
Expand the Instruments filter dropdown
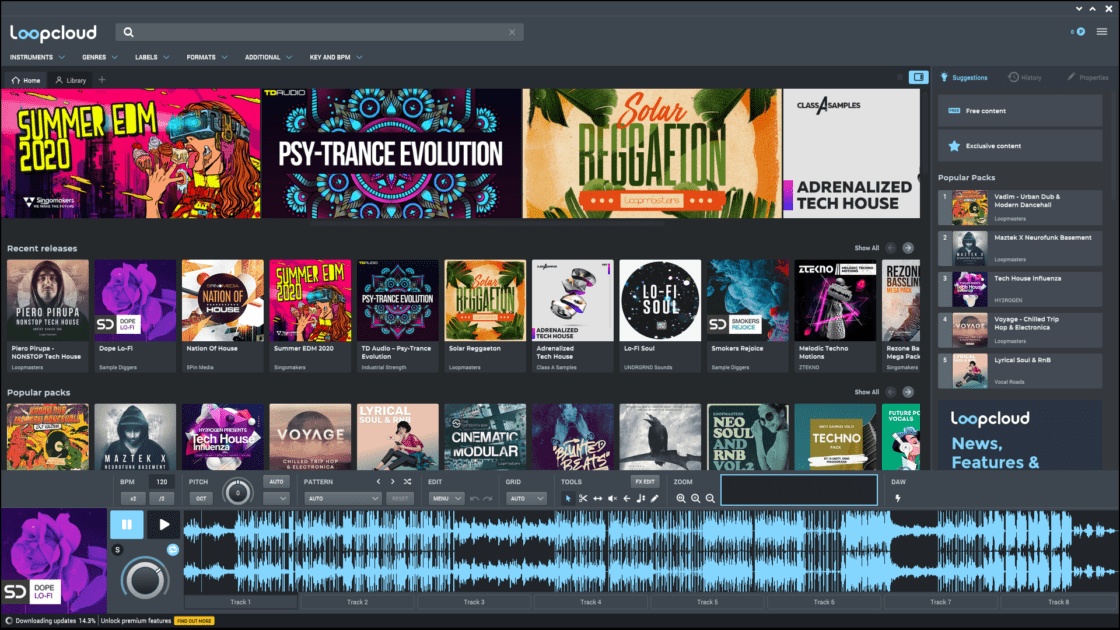(37, 57)
